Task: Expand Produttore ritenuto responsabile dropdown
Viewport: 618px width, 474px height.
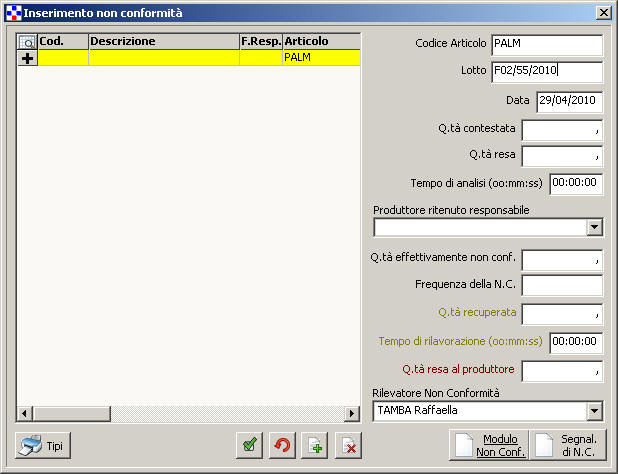Action: pyautogui.click(x=595, y=227)
